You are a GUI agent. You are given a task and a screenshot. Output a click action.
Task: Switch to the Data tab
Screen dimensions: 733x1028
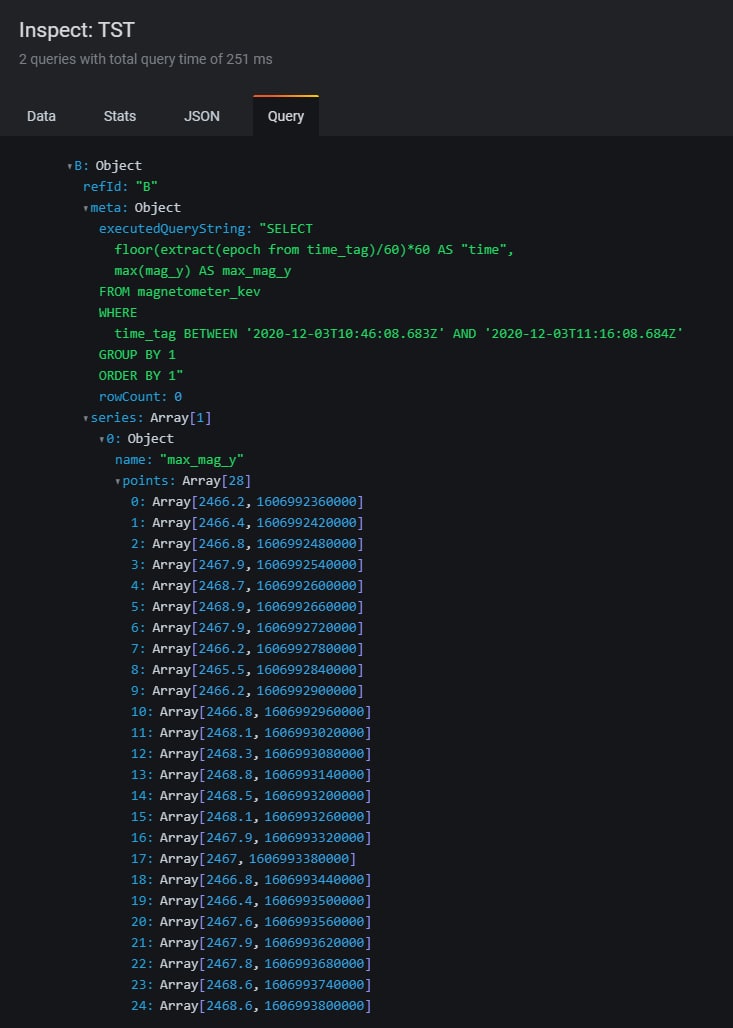point(41,116)
